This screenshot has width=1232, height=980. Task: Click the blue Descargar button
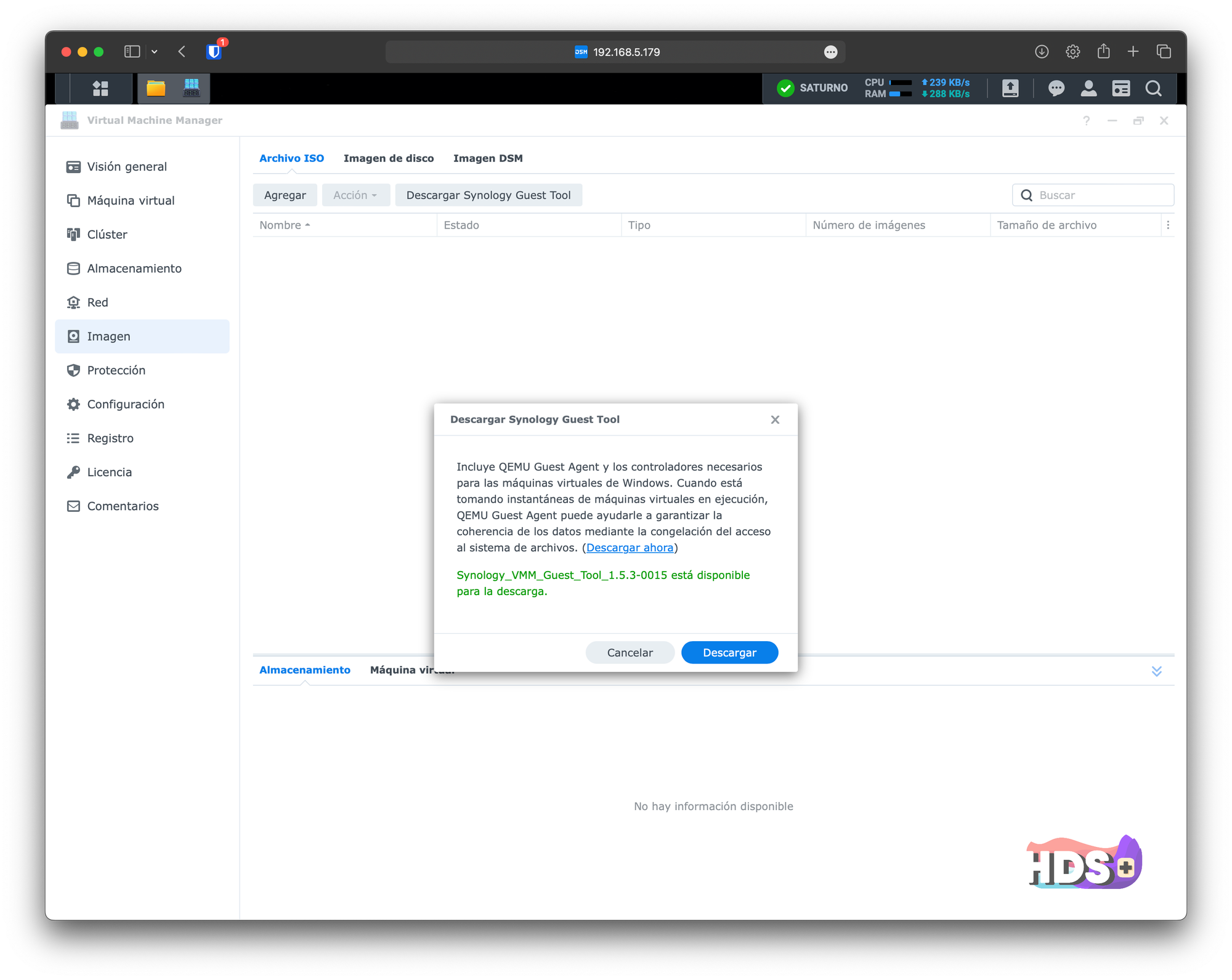coord(729,653)
